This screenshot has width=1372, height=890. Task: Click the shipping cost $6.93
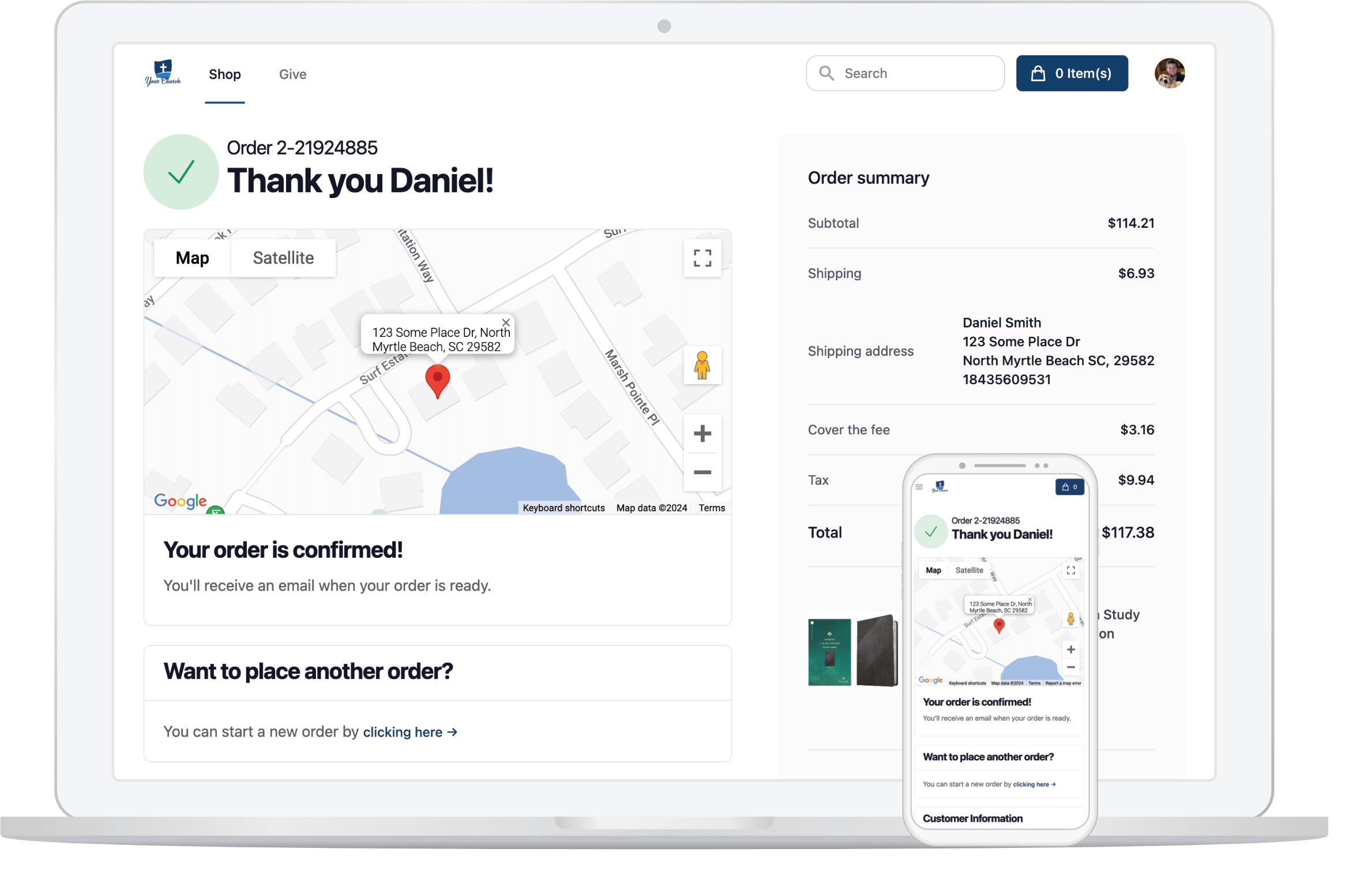(x=1136, y=273)
